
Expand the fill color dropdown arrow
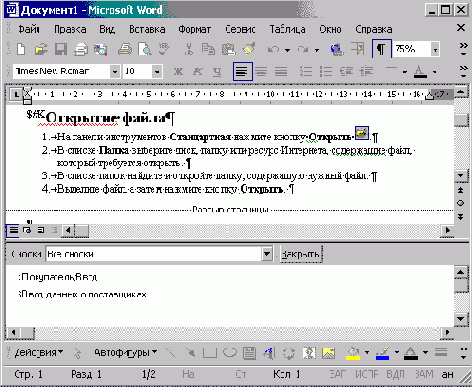[x=367, y=352]
